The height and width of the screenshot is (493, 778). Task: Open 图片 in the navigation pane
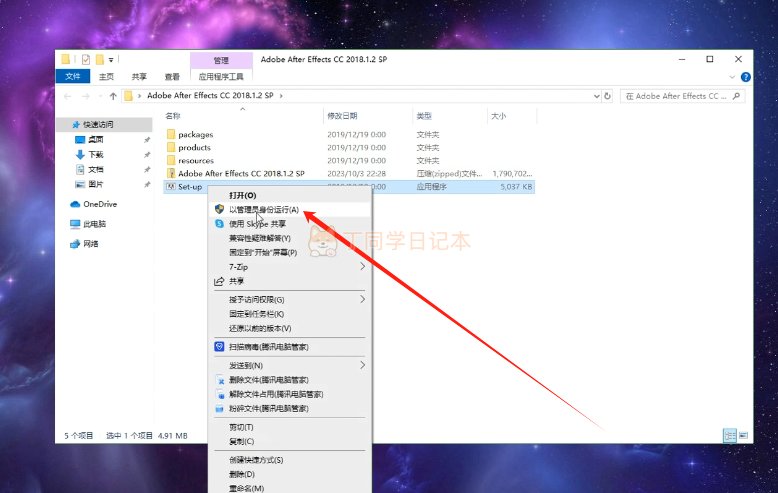[x=96, y=185]
